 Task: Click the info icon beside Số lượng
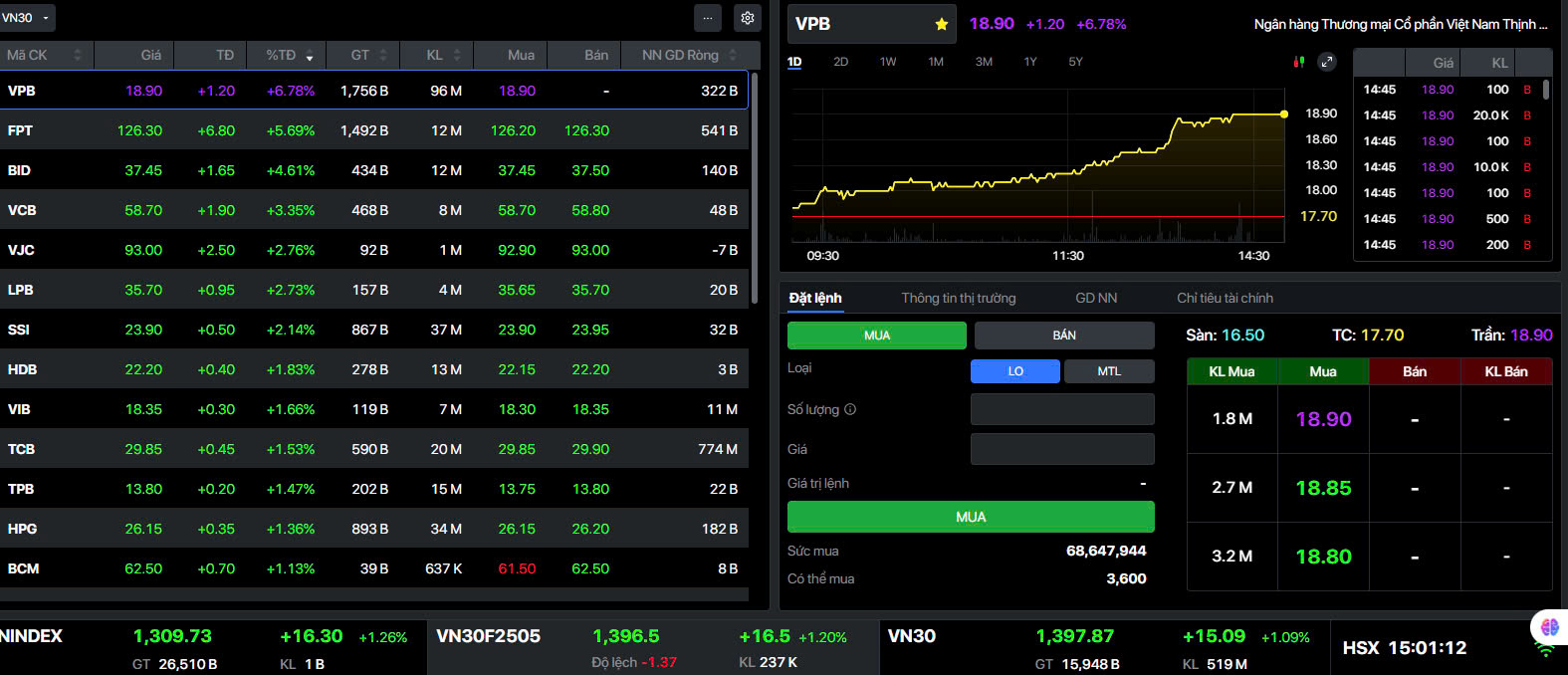(x=850, y=409)
